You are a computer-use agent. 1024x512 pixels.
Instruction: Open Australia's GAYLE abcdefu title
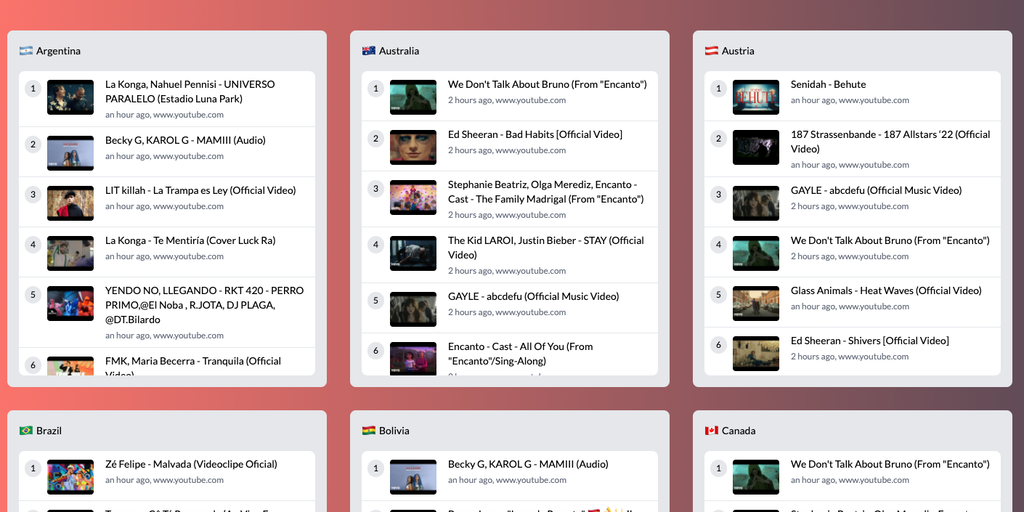[x=534, y=296]
